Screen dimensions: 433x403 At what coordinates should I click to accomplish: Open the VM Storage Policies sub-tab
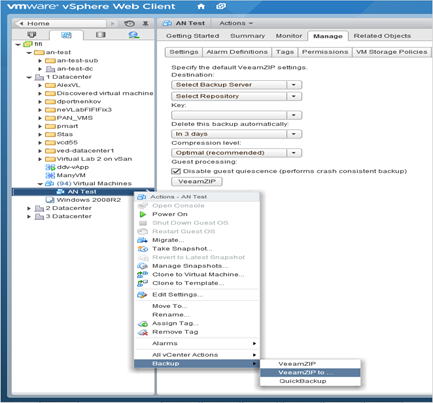point(392,52)
